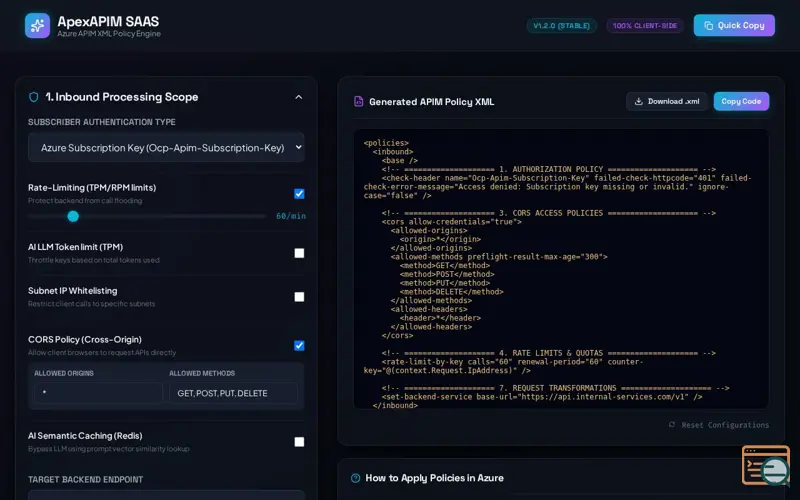Image resolution: width=800 pixels, height=500 pixels.
Task: Click the Allowed Methods input field
Action: [233, 393]
